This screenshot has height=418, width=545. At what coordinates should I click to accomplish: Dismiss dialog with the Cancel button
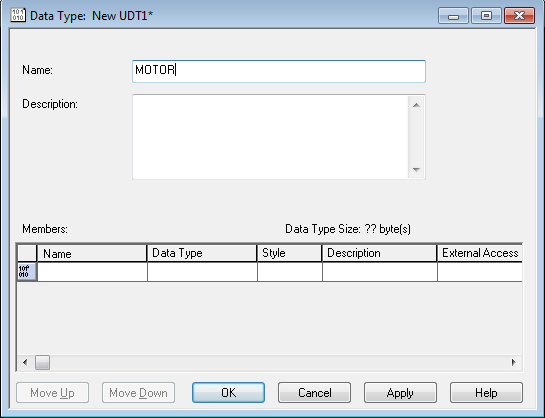coord(314,393)
